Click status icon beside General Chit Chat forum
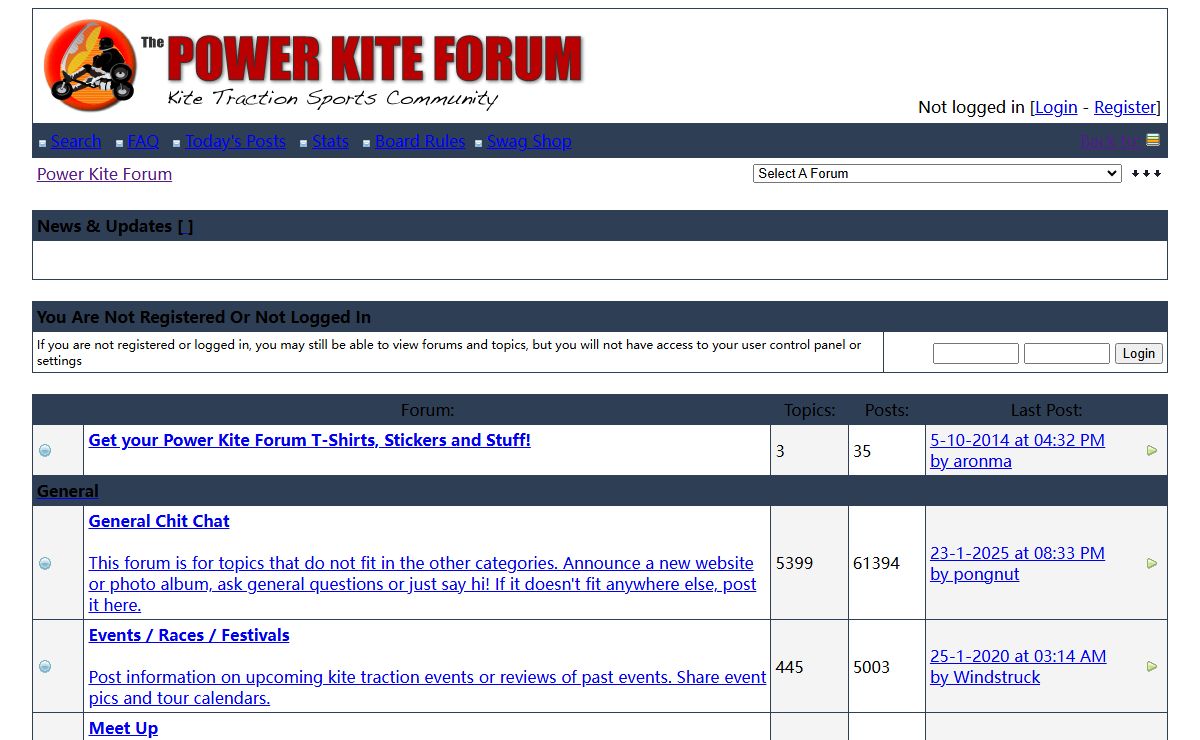 [45, 563]
